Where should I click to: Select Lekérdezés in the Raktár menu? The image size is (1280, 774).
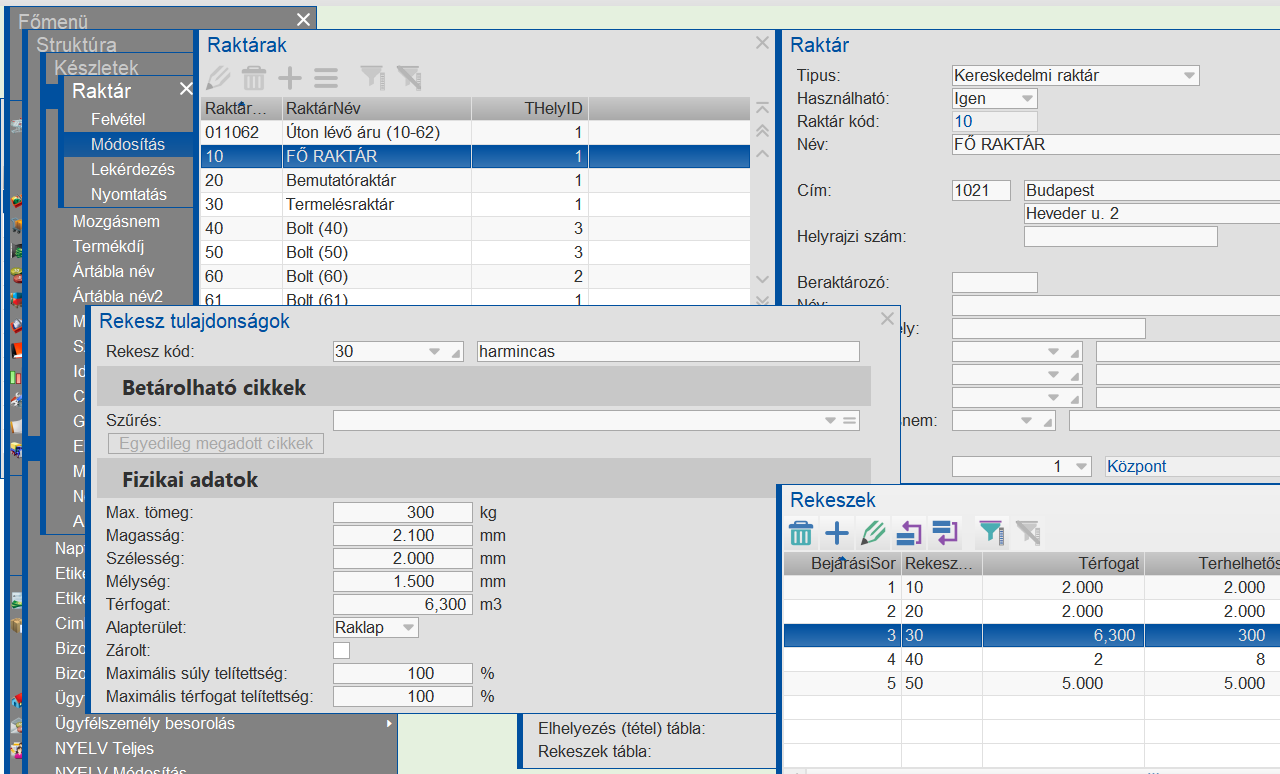coord(132,169)
